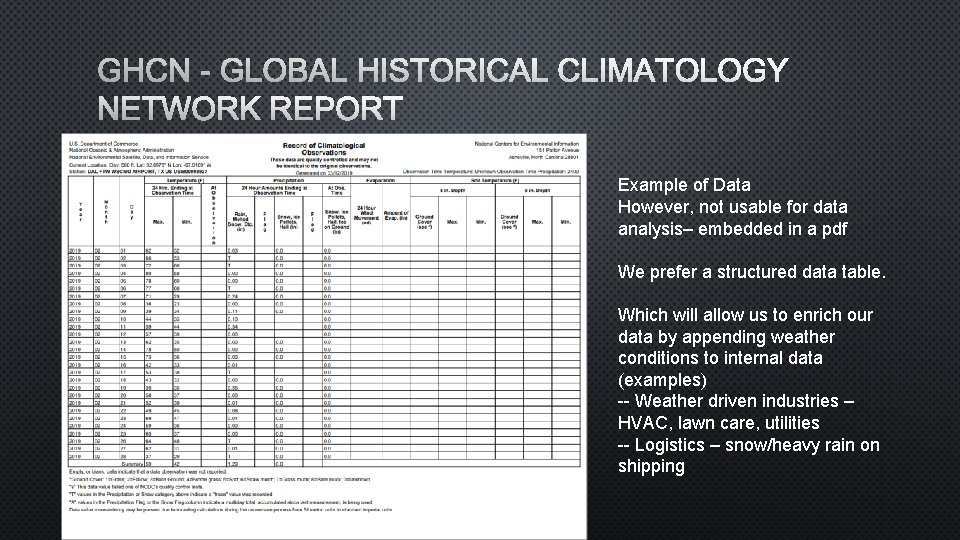Click 'U.S. Department of Commerce' in the report header
The height and width of the screenshot is (540, 960).
[x=103, y=144]
